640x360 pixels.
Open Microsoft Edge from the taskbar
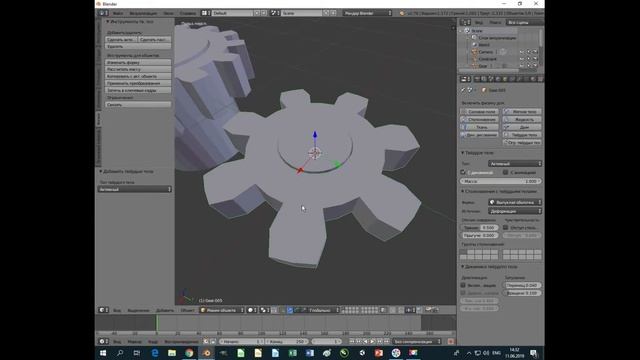click(x=155, y=353)
